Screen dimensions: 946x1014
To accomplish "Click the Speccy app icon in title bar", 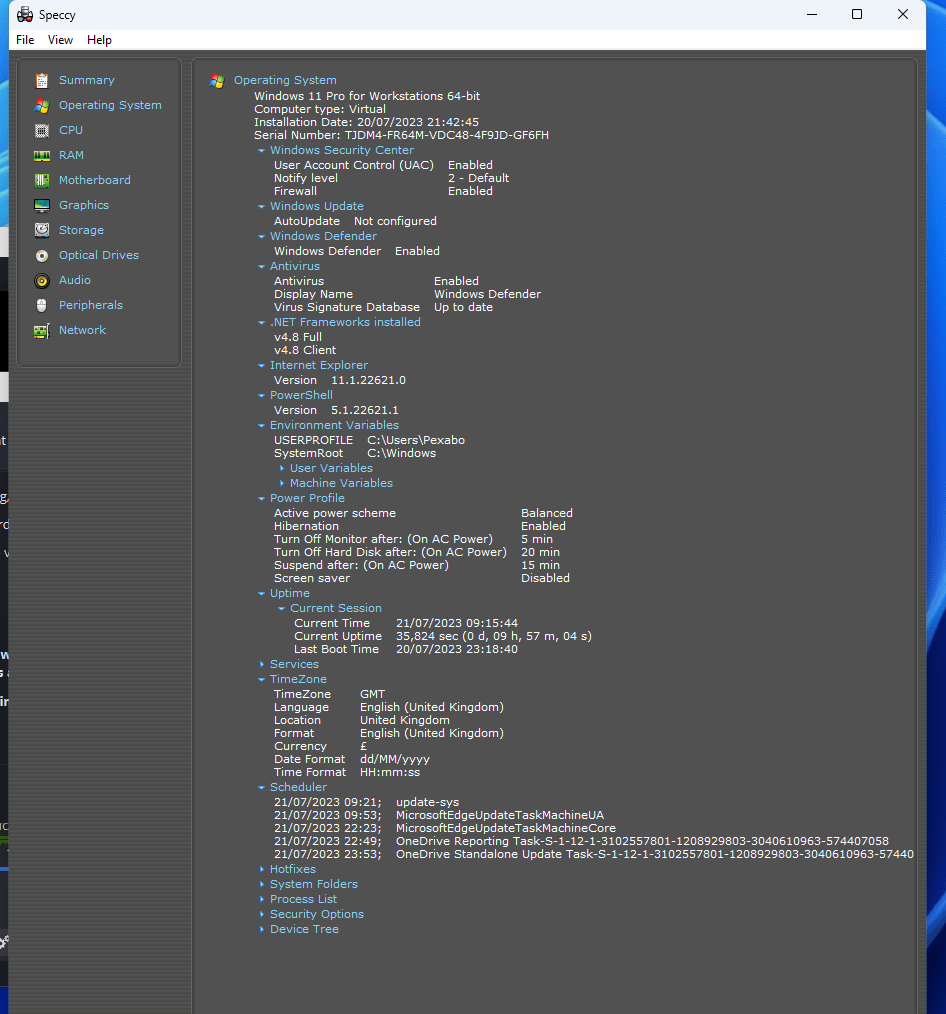I will pyautogui.click(x=25, y=14).
